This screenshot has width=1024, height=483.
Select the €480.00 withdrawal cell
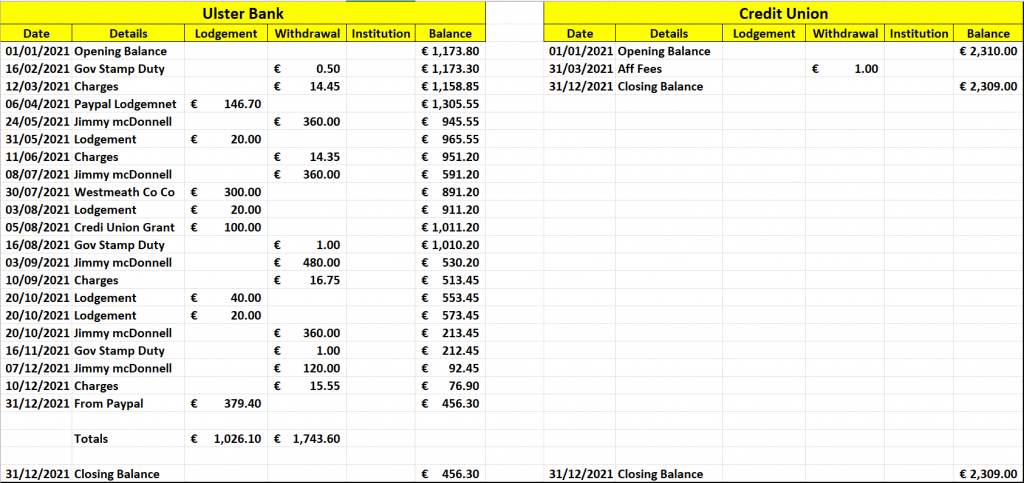(308, 263)
